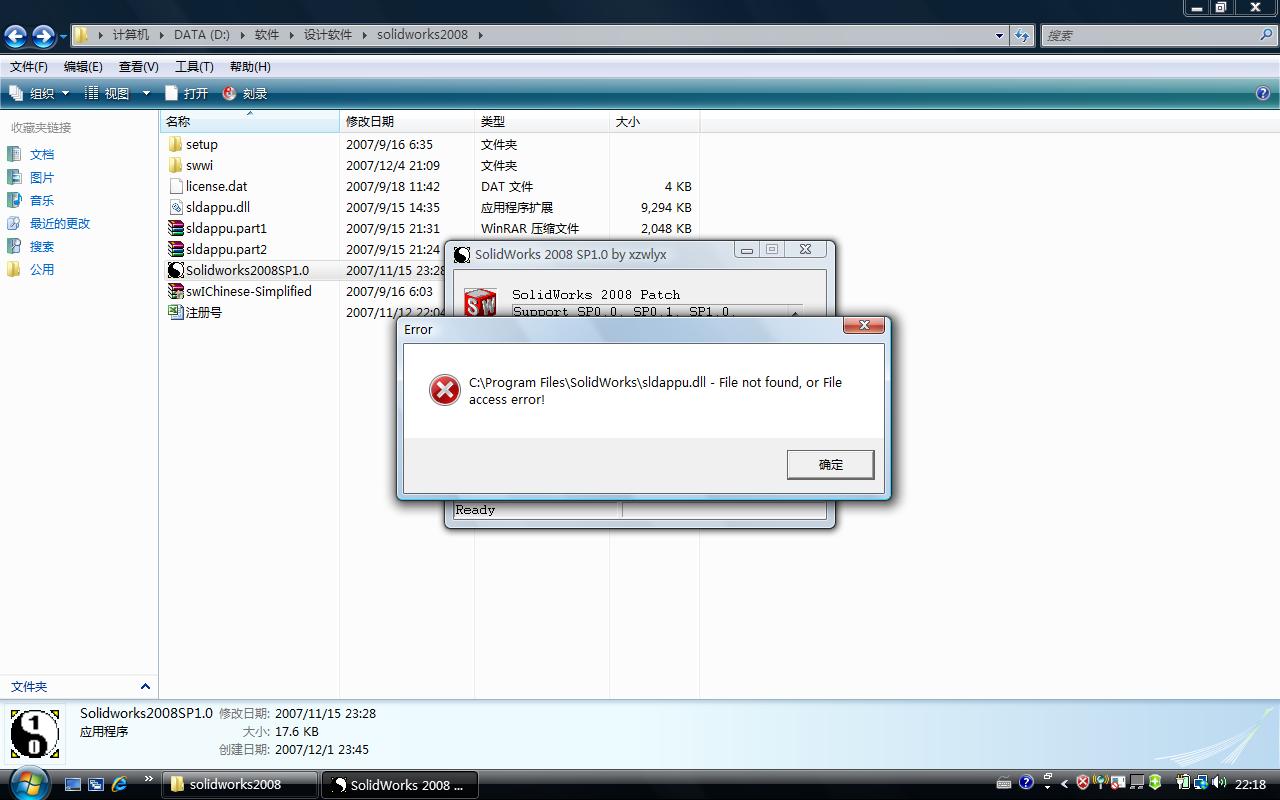Screen dimensions: 1280x800
Task: Open the 音乐 music favorite link
Action: [x=42, y=200]
